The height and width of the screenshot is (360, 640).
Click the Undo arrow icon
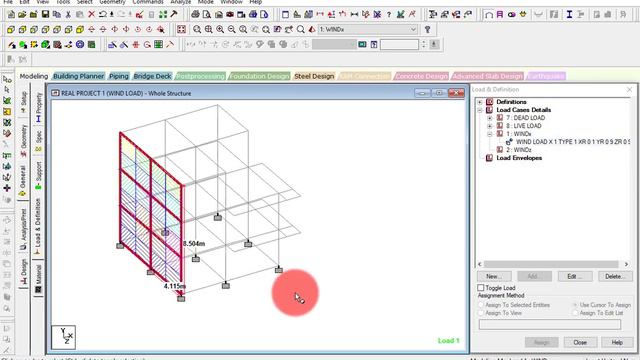click(102, 15)
